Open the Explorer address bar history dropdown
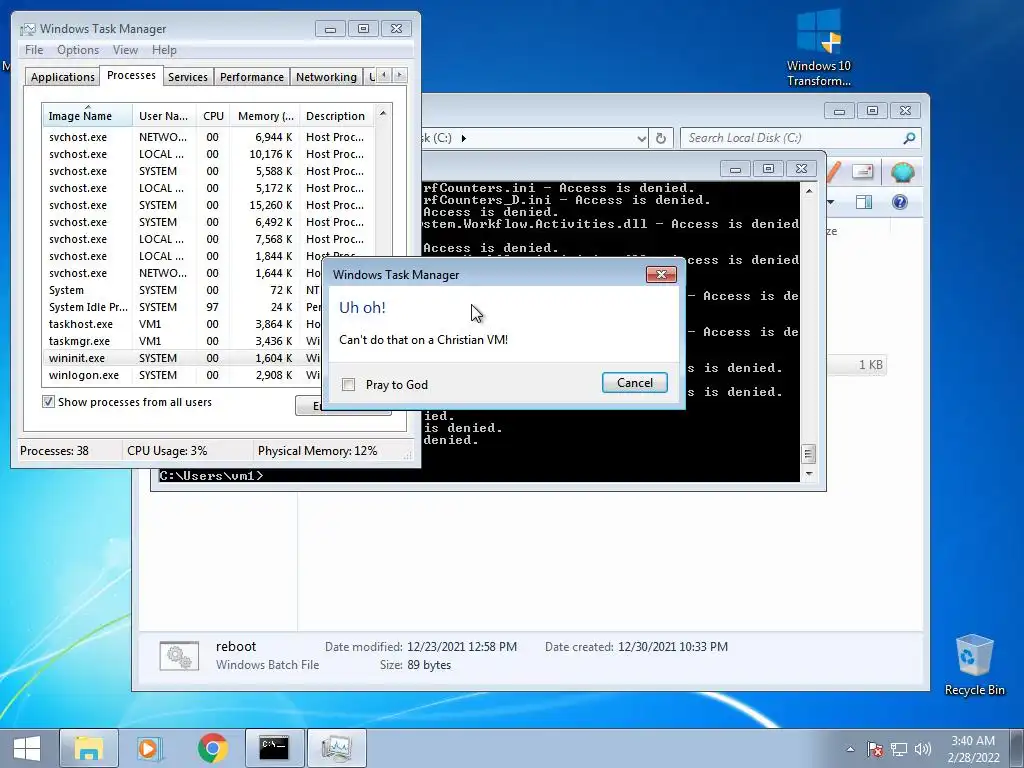1024x768 pixels. click(x=641, y=138)
